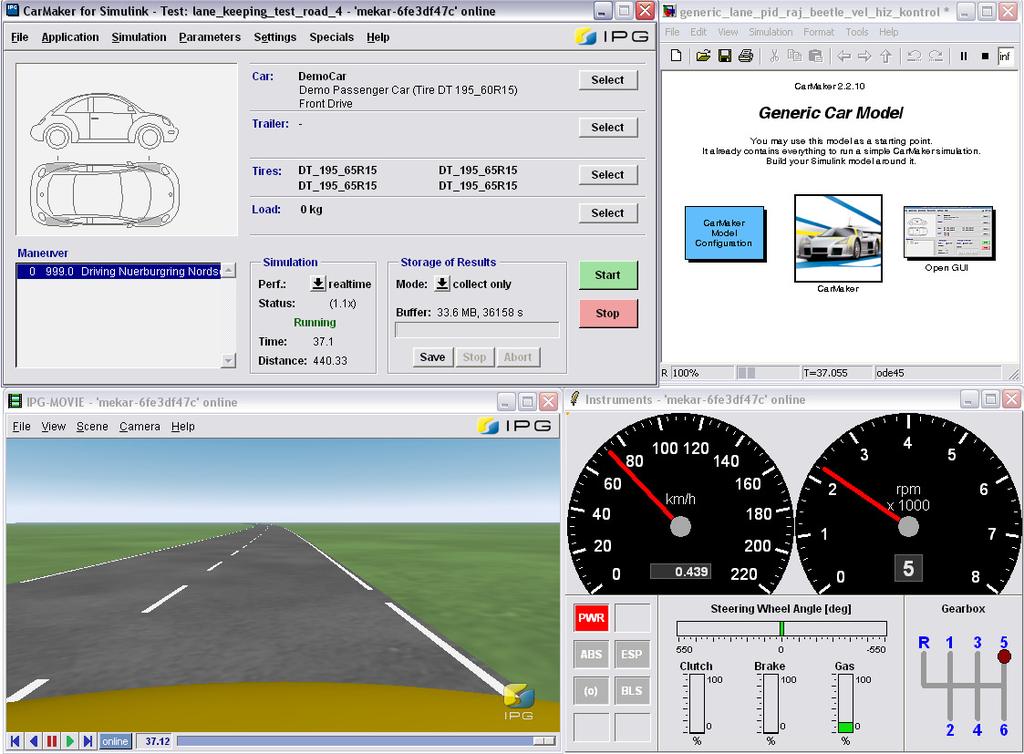Screen dimensions: 1024x754
Task: Click the Copy icon in Simulink toolbar
Action: [794, 55]
